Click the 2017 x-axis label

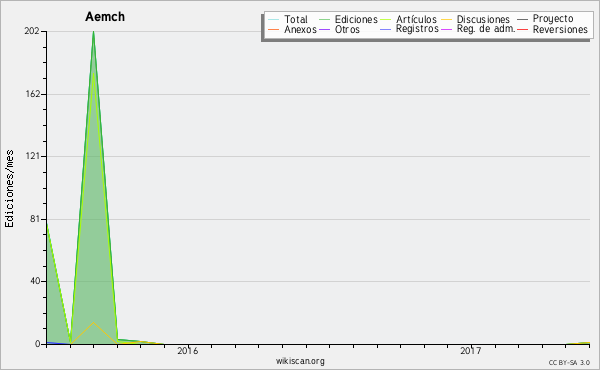pos(470,351)
